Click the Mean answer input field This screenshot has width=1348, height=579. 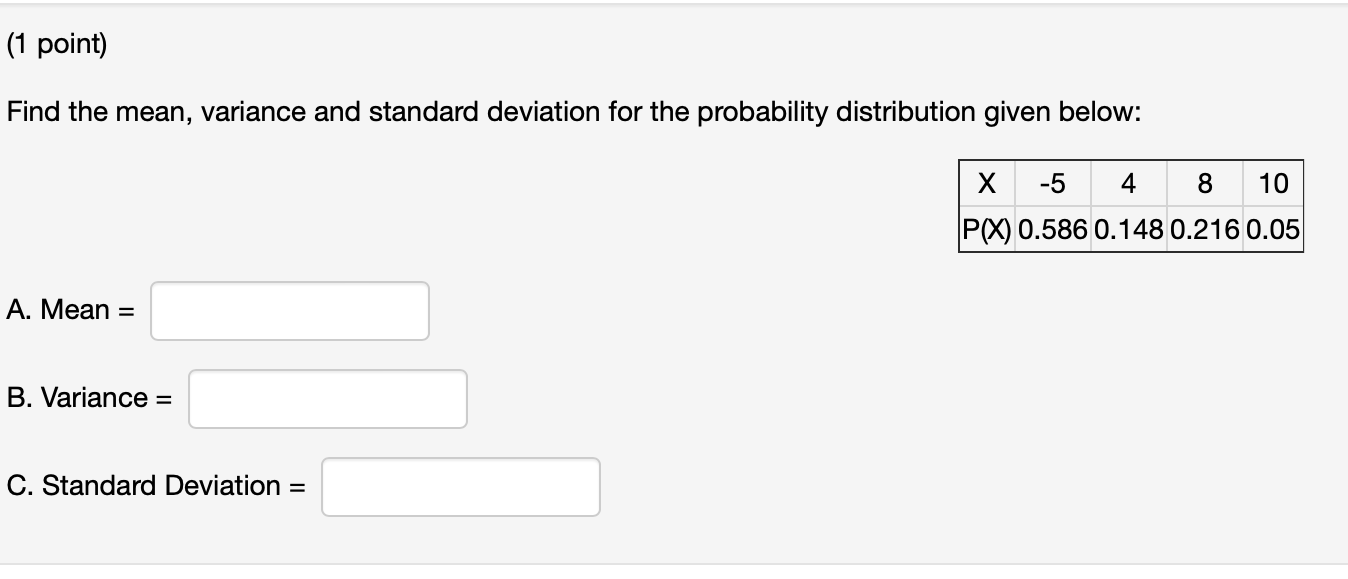[x=289, y=311]
